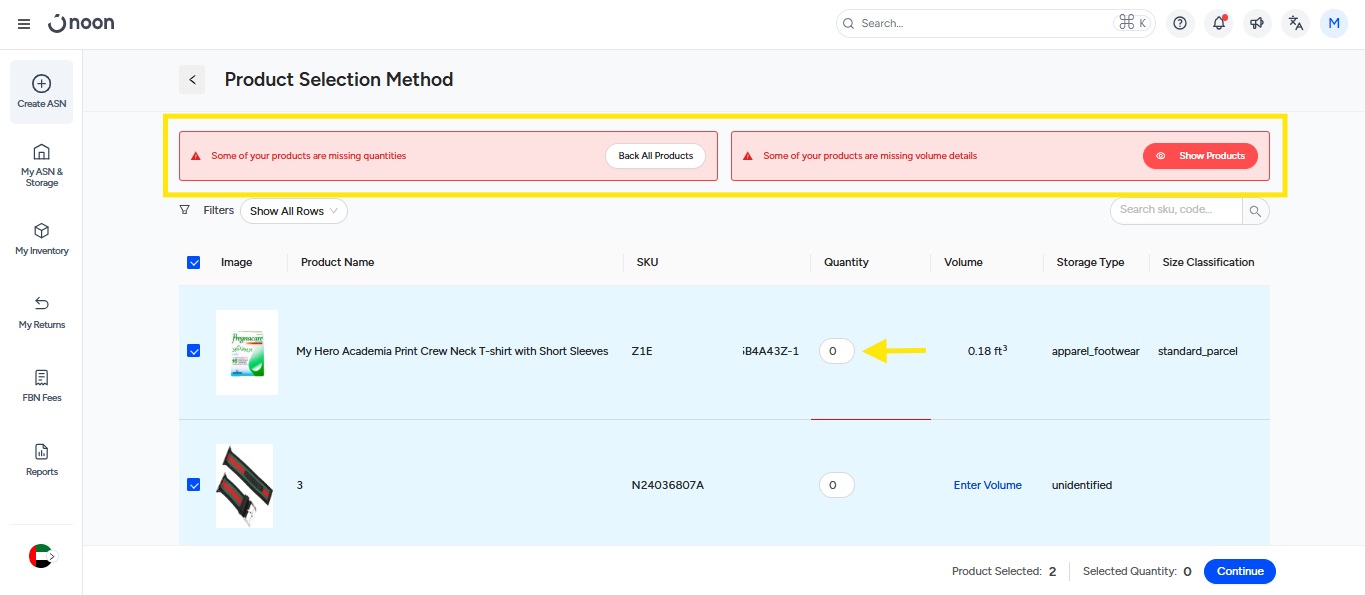Open the language translation icon
Viewport: 1365px width, 595px height.
pos(1296,23)
